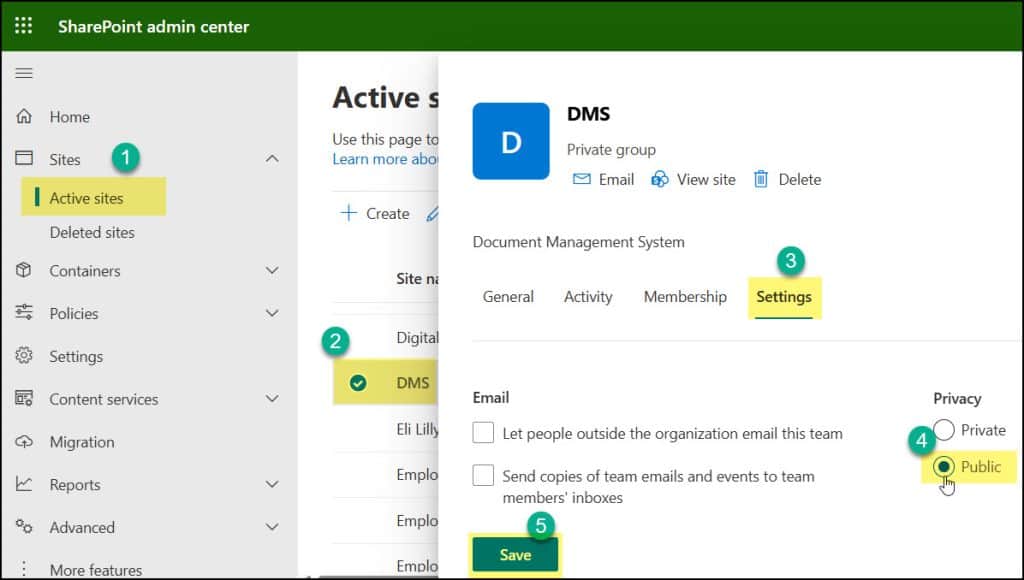Screen dimensions: 1024x580
Task: Click the Containers cube icon
Action: coord(24,270)
